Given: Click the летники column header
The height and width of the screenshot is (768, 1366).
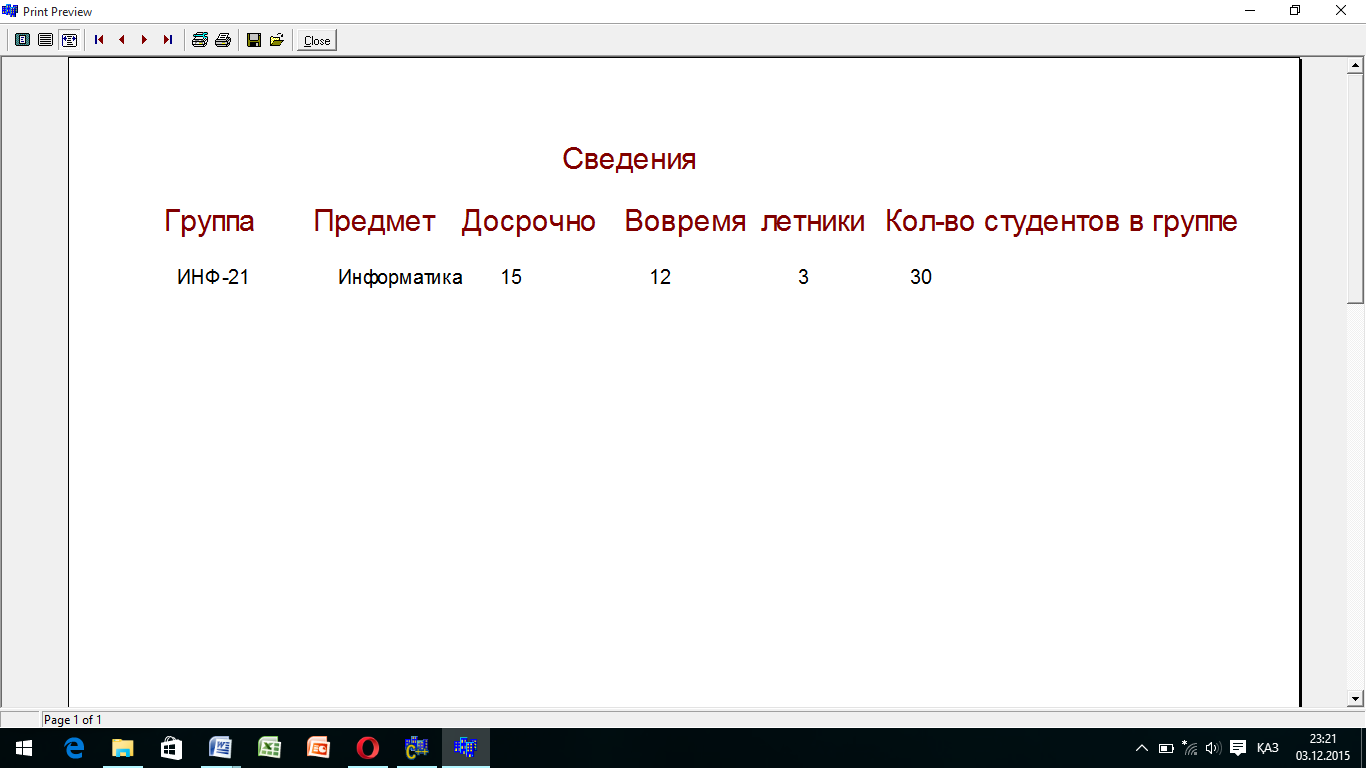Looking at the screenshot, I should coord(813,222).
